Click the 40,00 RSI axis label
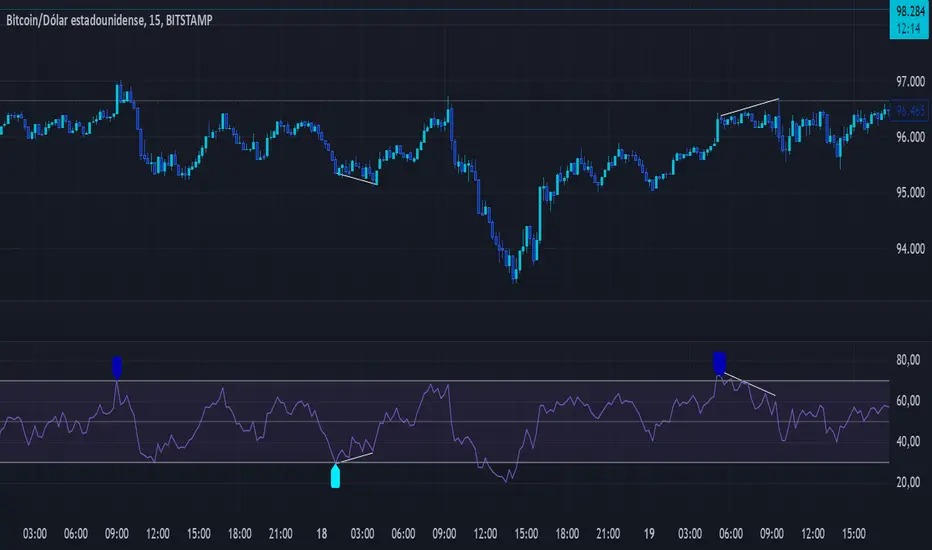The image size is (932, 550). tap(908, 441)
